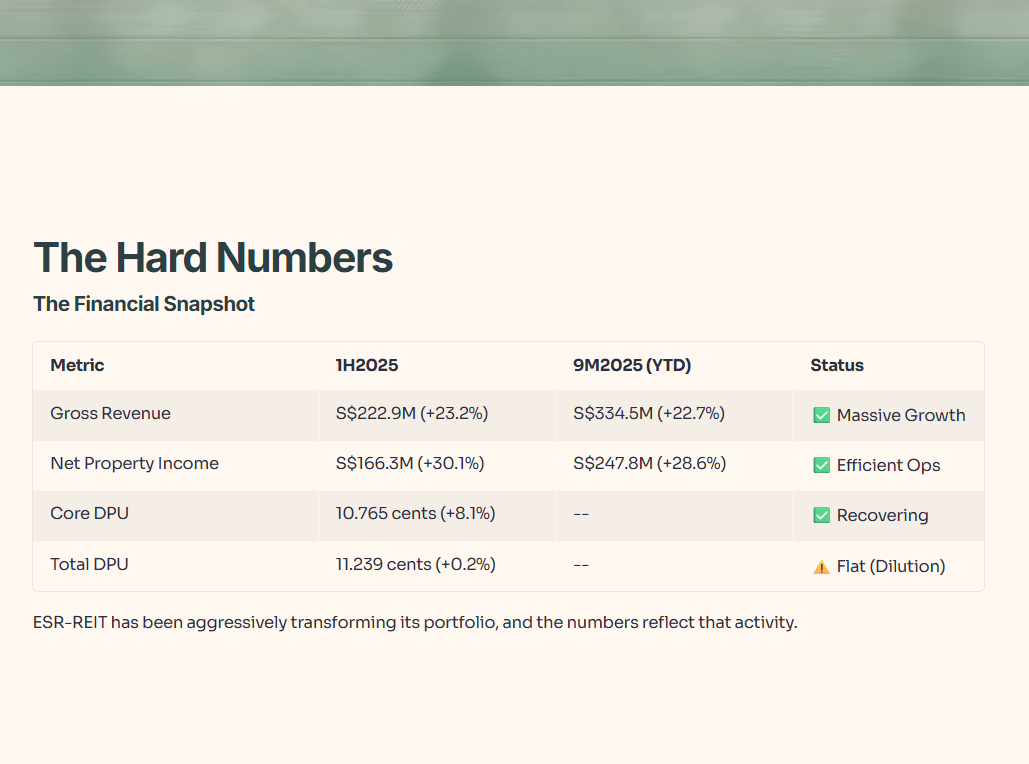Click the green banner image at top
The image size is (1029, 764).
pyautogui.click(x=514, y=43)
